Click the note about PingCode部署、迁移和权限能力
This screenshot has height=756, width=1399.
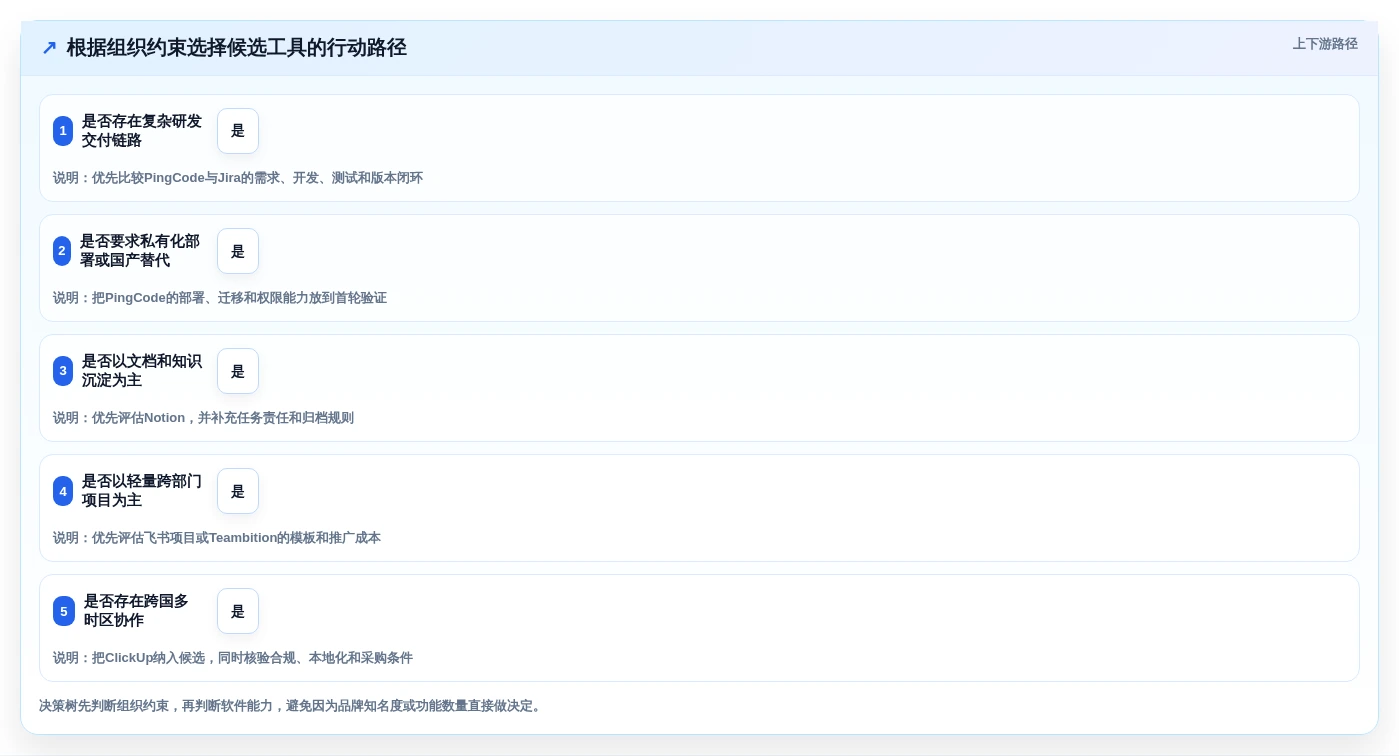coord(220,298)
